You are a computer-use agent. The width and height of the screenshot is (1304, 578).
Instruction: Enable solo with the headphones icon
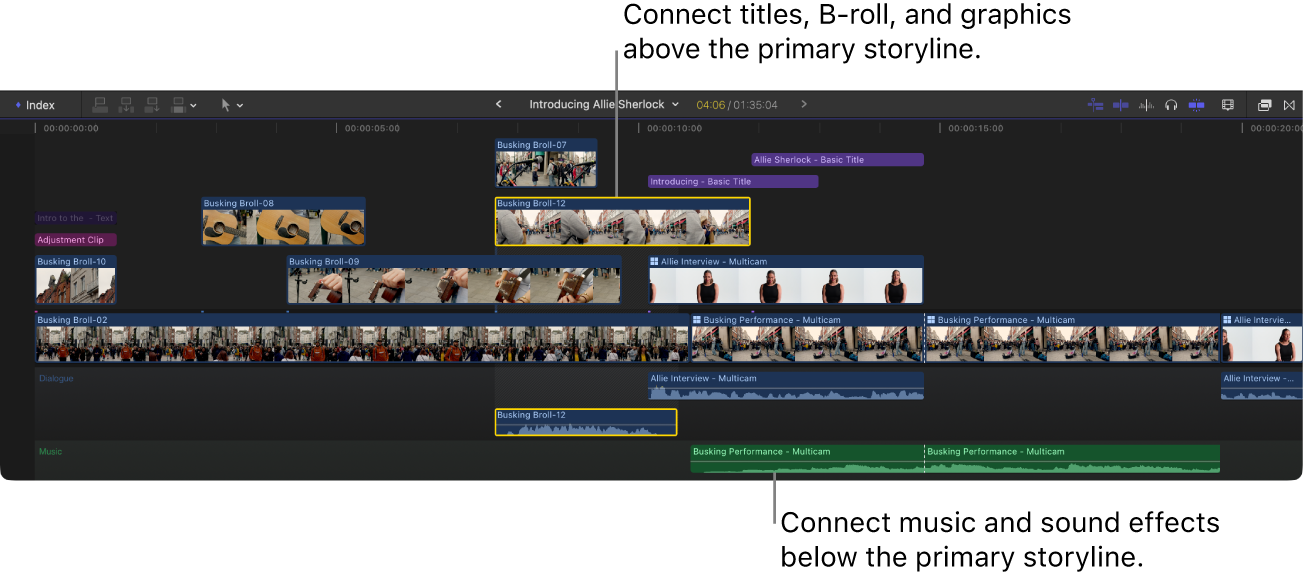pyautogui.click(x=1171, y=105)
